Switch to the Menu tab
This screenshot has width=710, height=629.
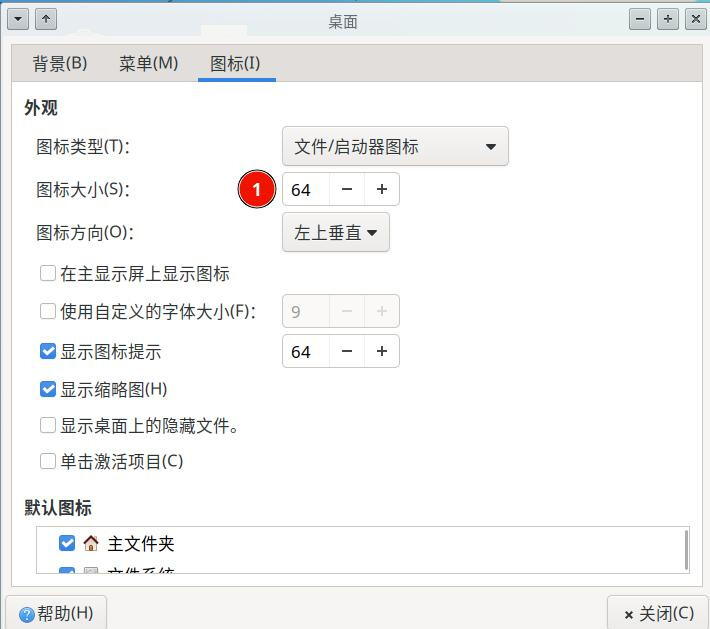(x=148, y=64)
